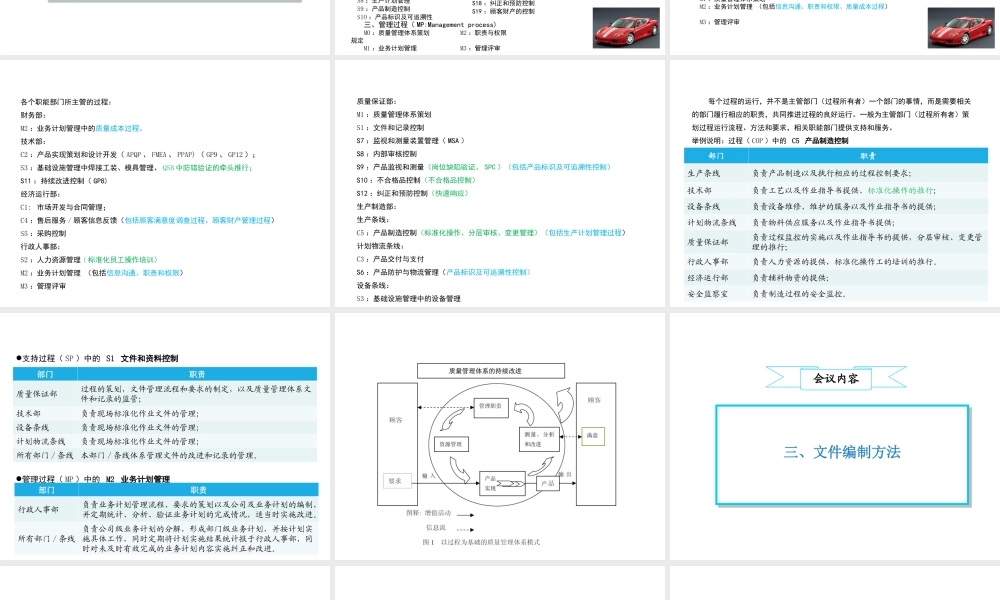Click the S3 基础设施管理中的设备管理 line
The image size is (1000, 600).
[x=408, y=298]
